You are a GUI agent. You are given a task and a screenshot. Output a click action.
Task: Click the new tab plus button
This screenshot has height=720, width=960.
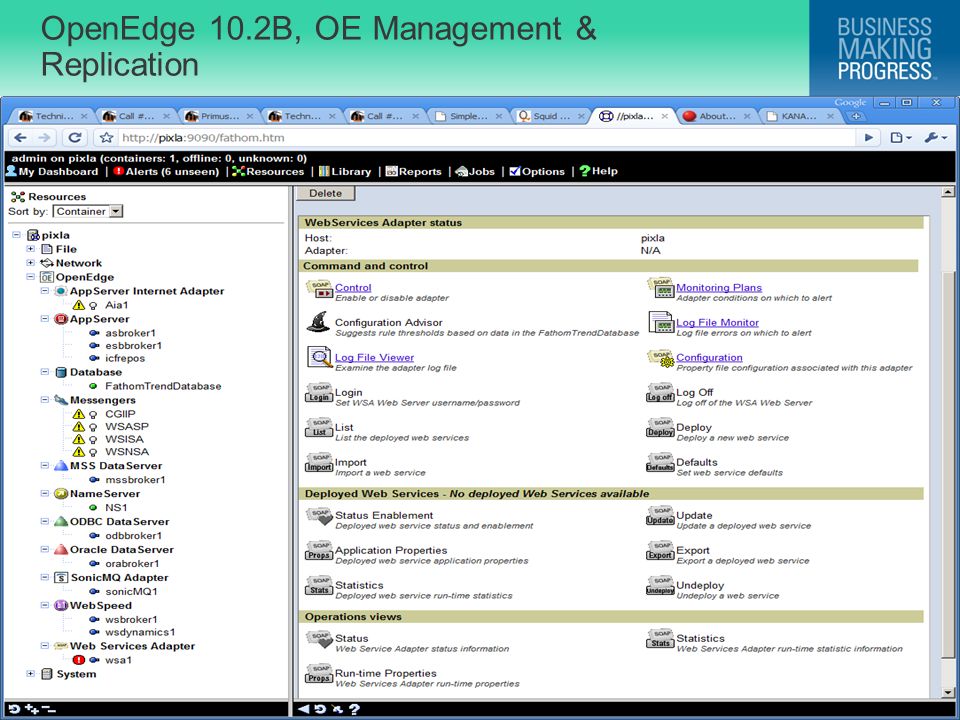pos(856,116)
